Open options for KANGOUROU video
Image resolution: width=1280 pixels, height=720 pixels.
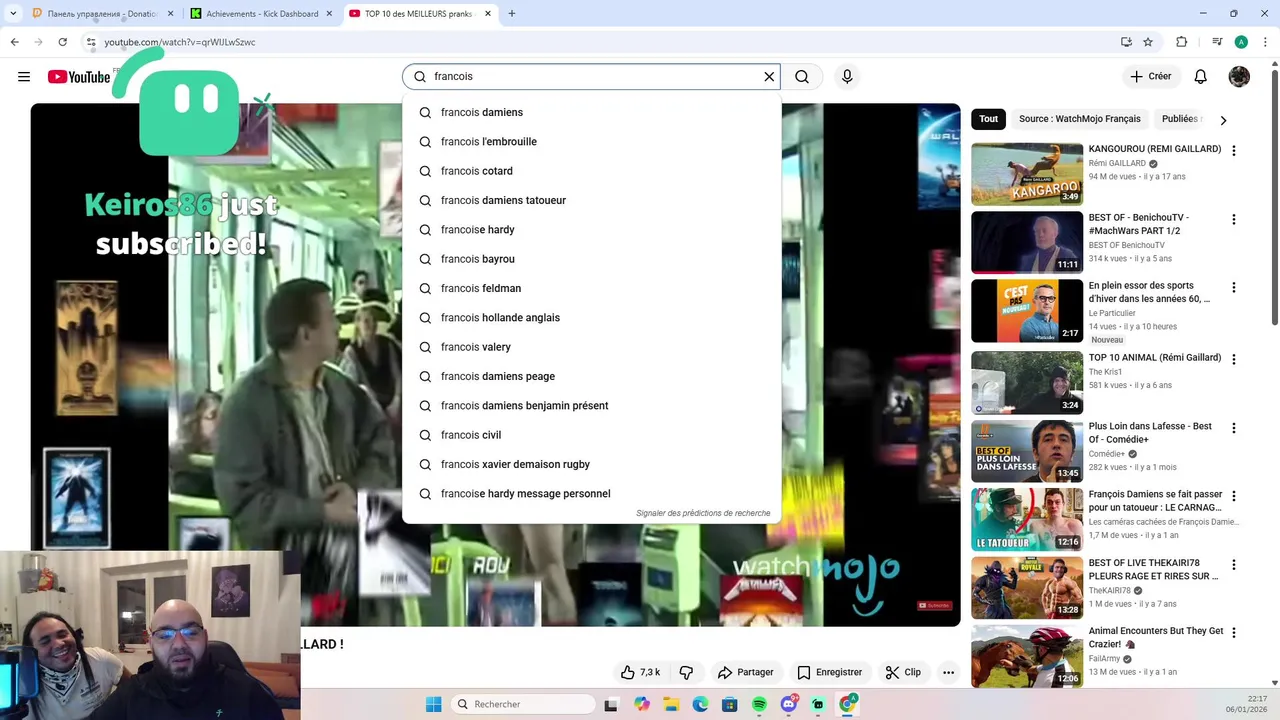(1233, 151)
